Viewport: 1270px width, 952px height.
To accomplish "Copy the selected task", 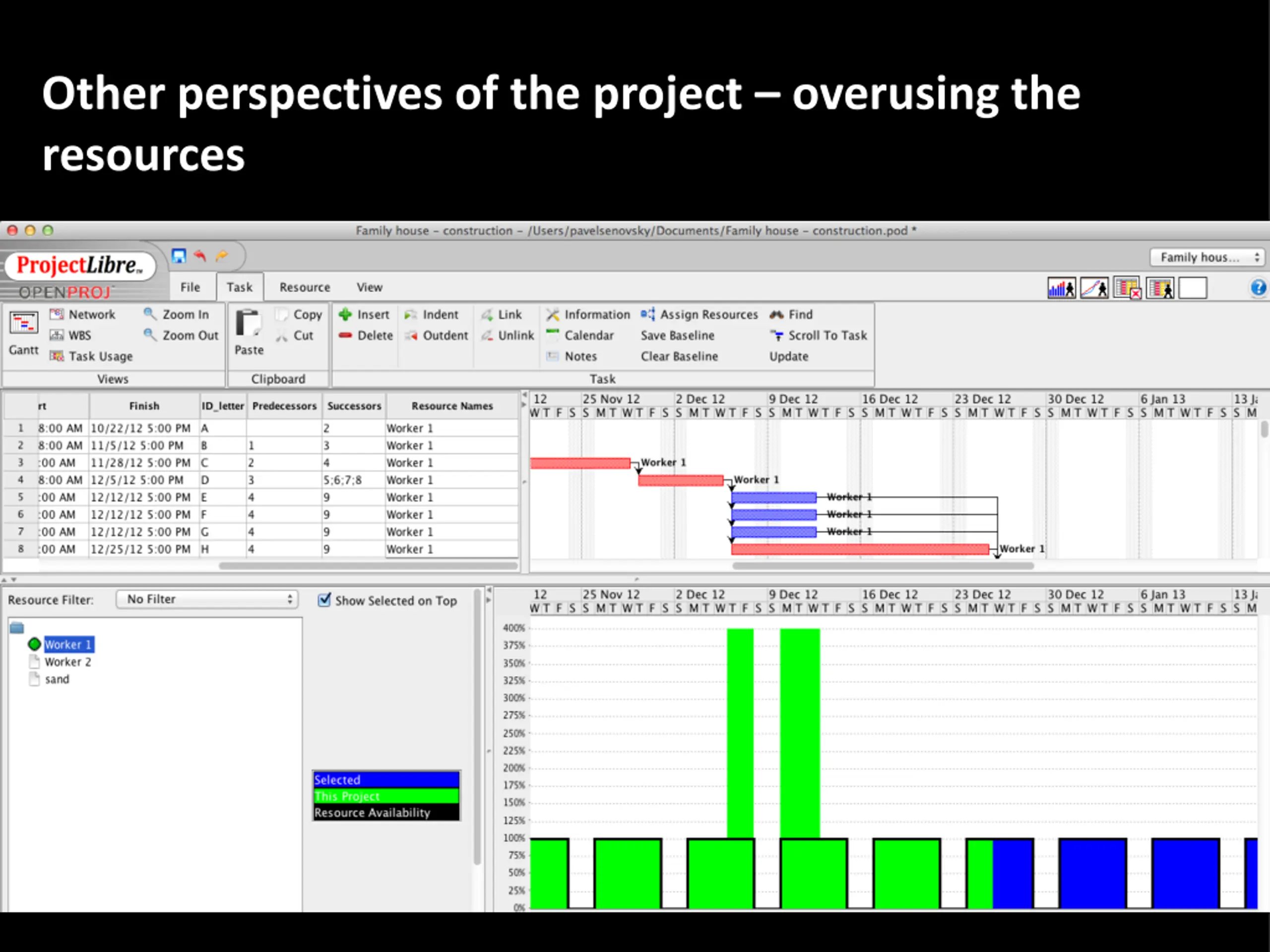I will coord(299,315).
